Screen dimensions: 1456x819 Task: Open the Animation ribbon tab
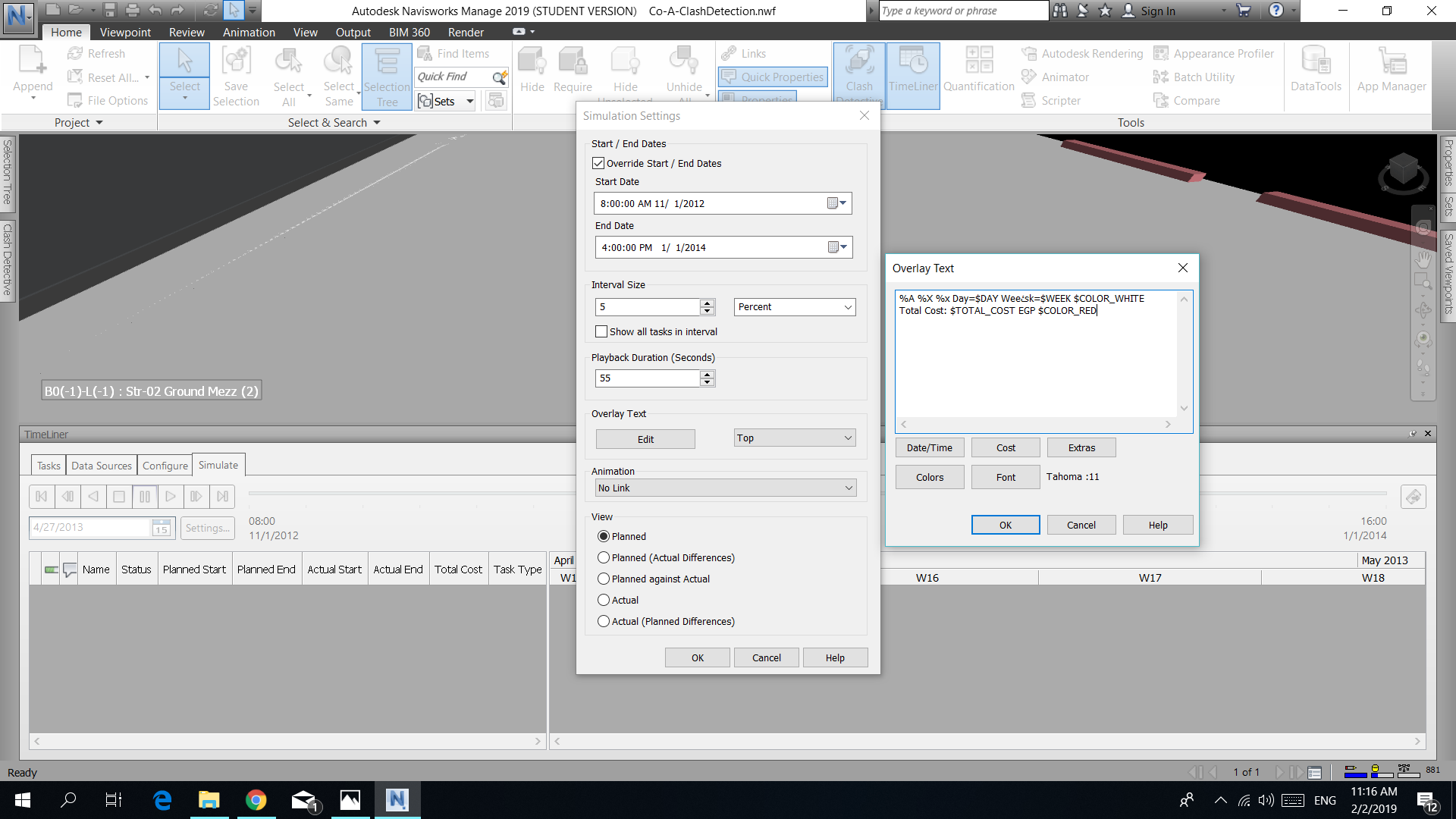(249, 32)
